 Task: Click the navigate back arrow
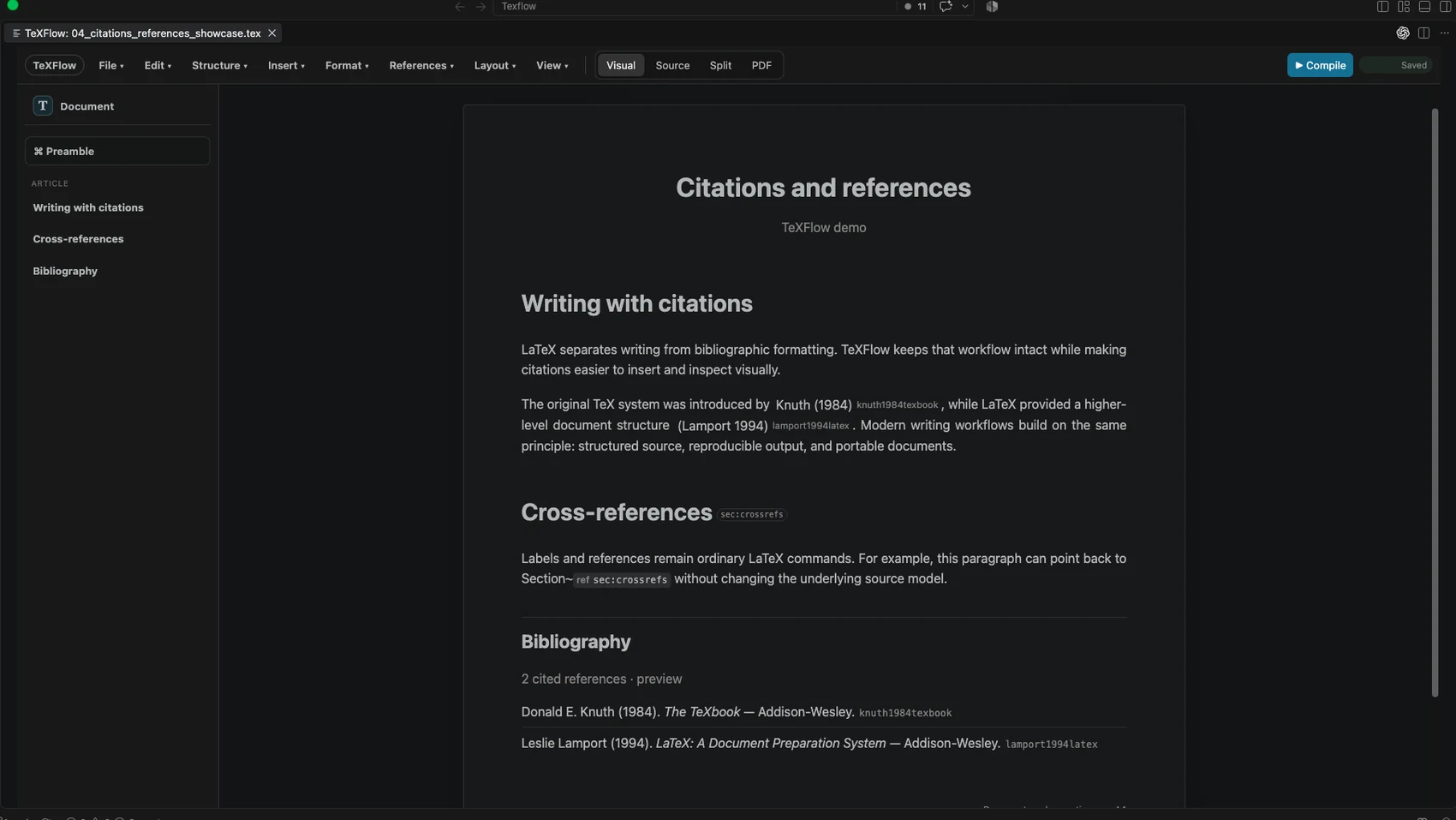coord(460,6)
